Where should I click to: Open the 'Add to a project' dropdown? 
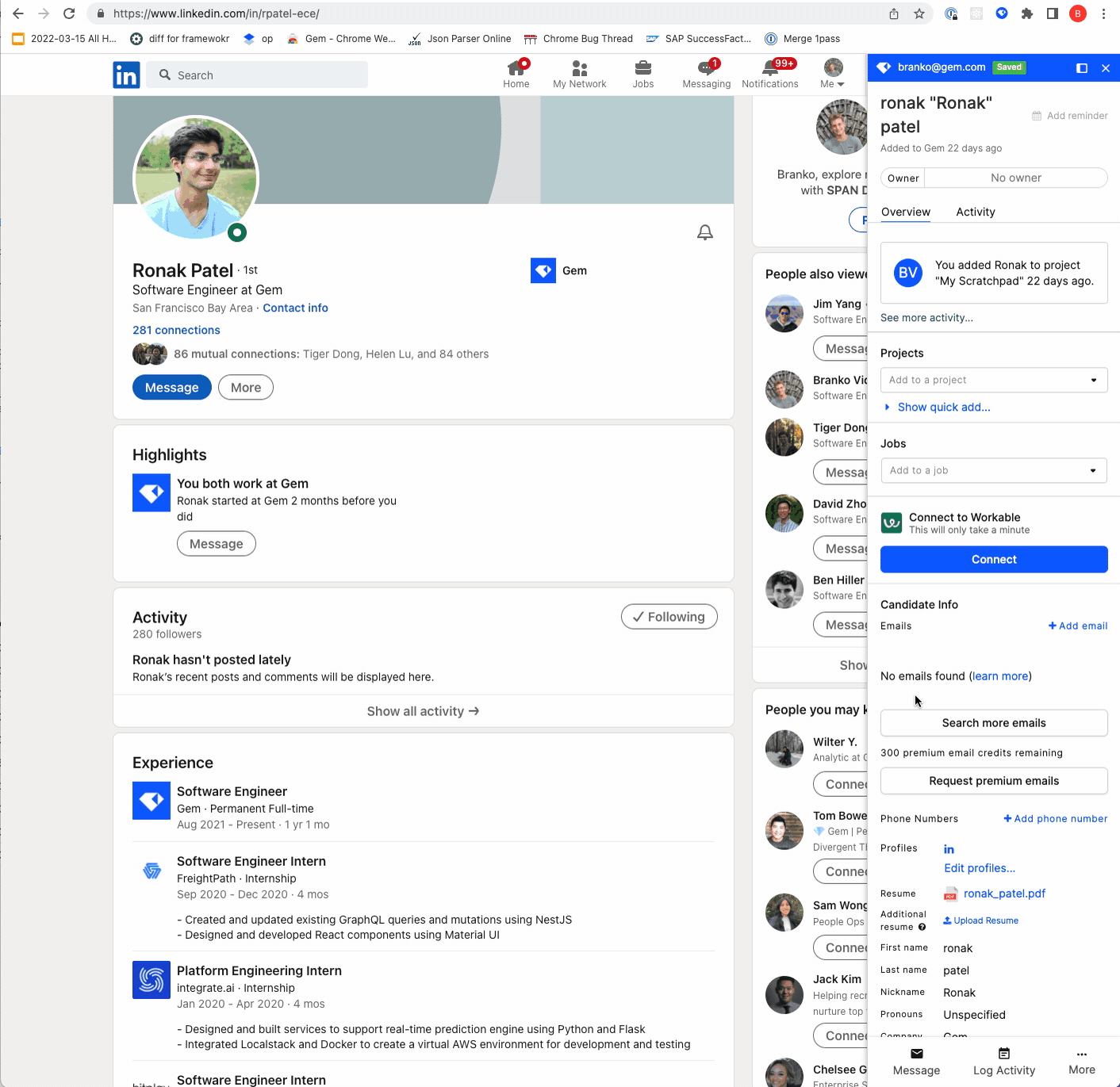click(993, 380)
